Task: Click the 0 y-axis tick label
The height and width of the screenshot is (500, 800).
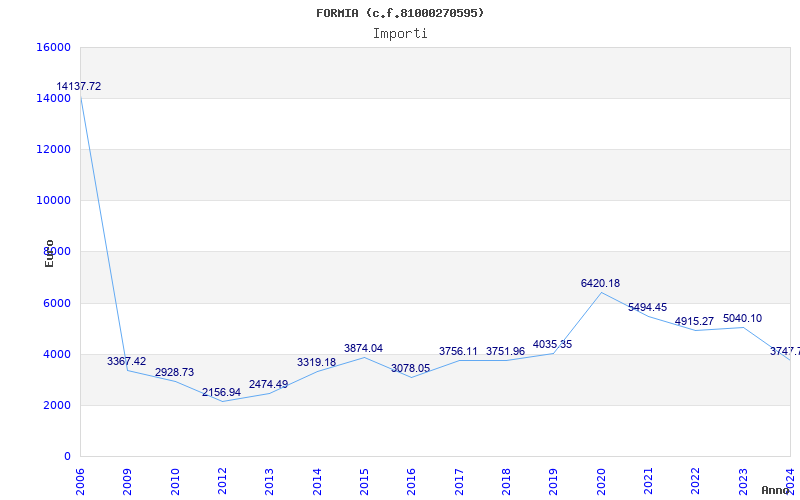Action: coord(67,457)
